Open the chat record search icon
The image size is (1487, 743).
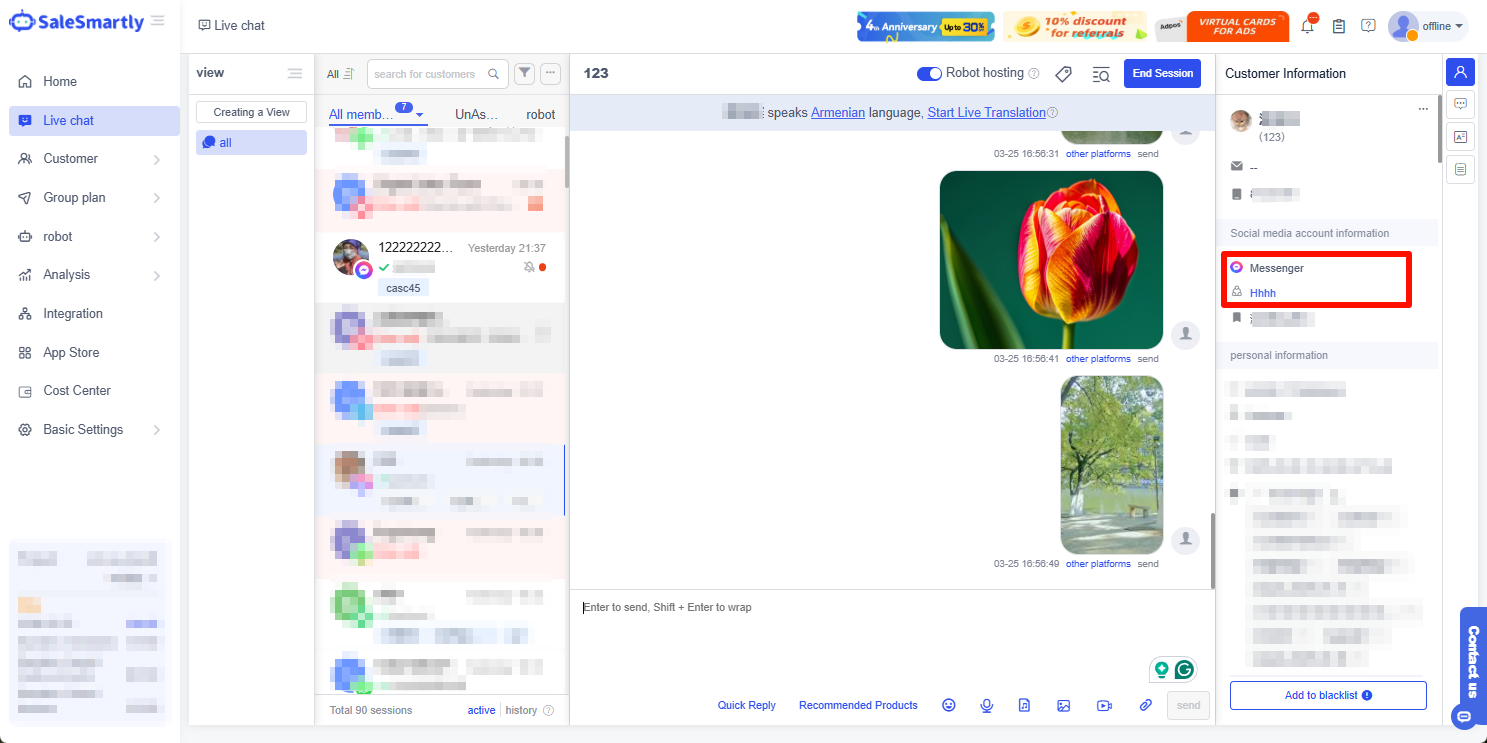(1101, 74)
